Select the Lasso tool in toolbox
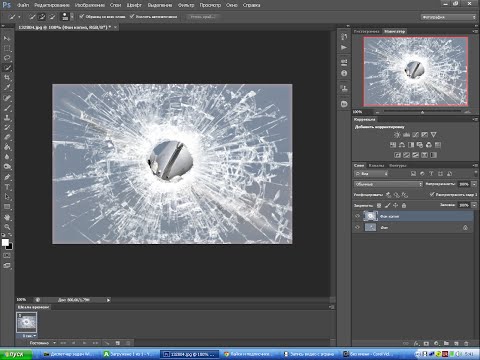This screenshot has height=360, width=480. coord(7,58)
